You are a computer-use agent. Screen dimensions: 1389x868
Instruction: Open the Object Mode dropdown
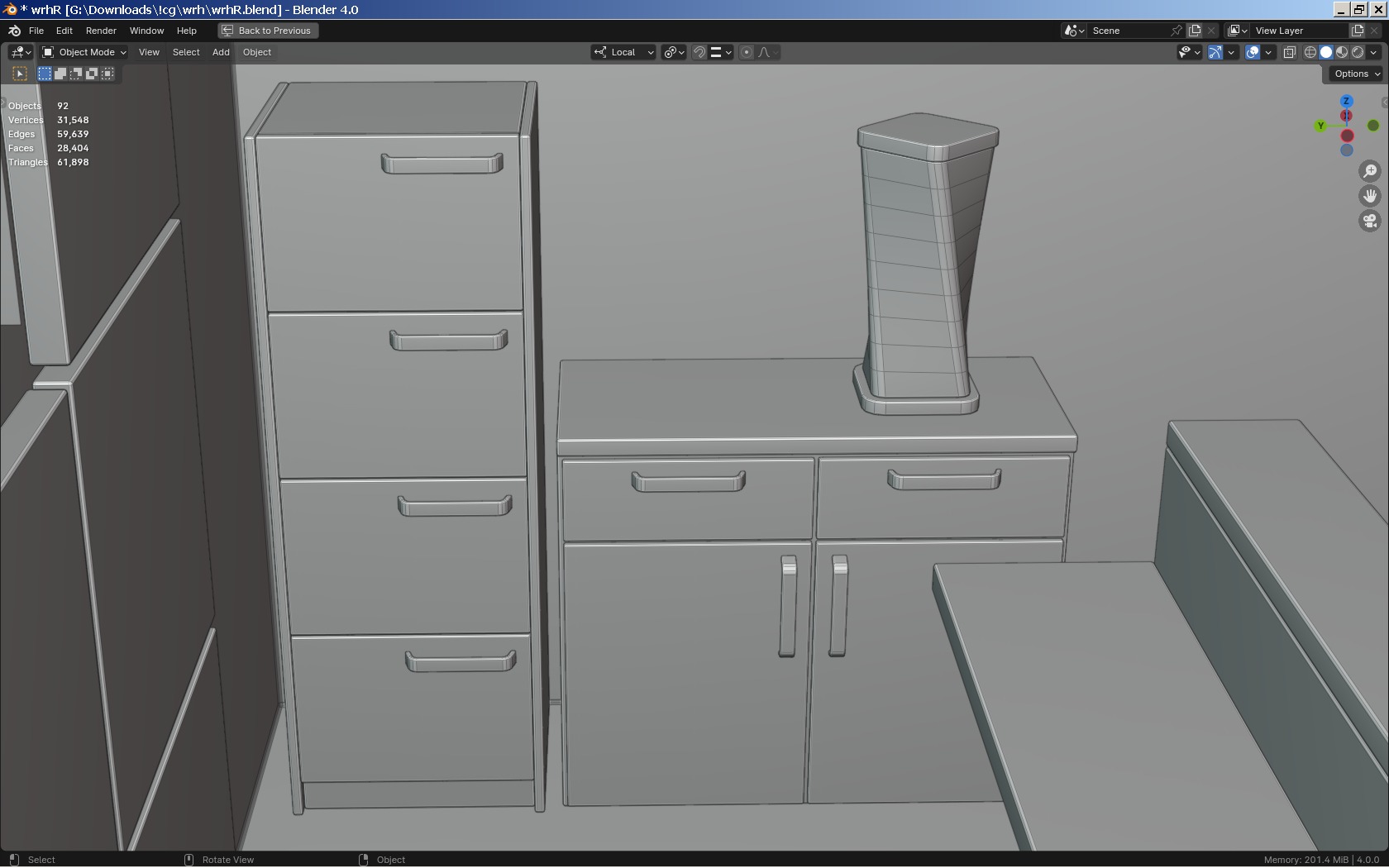(x=84, y=52)
